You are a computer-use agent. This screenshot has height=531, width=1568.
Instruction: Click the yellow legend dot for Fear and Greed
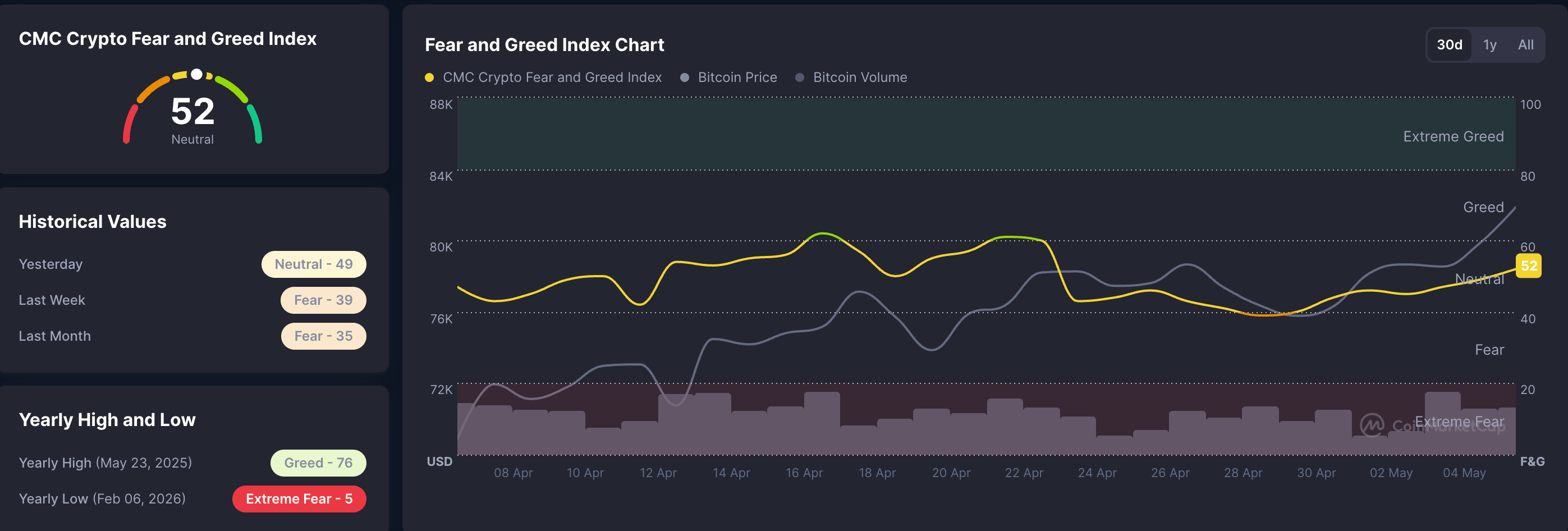429,77
